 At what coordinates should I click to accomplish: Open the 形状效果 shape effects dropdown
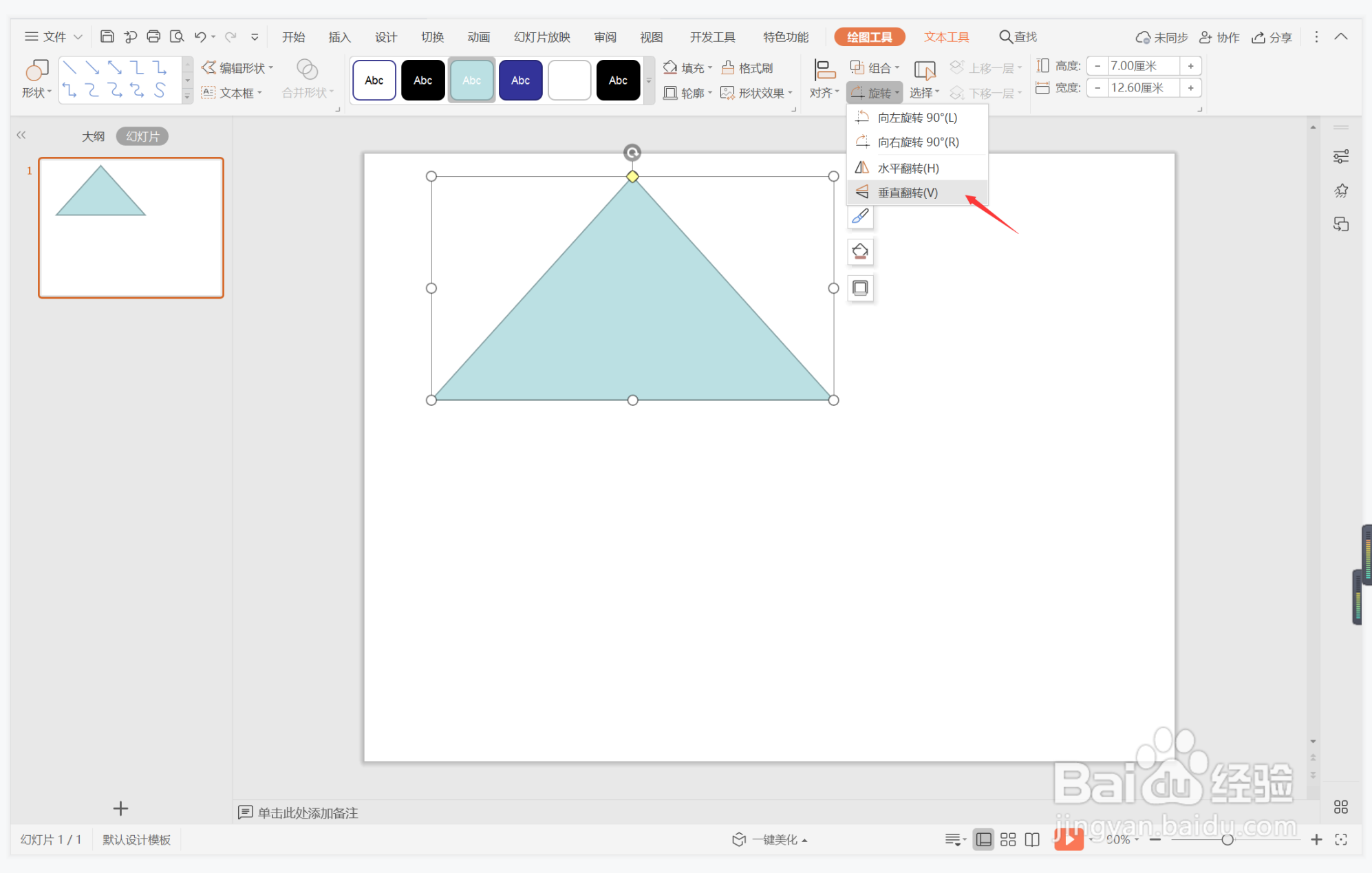757,93
